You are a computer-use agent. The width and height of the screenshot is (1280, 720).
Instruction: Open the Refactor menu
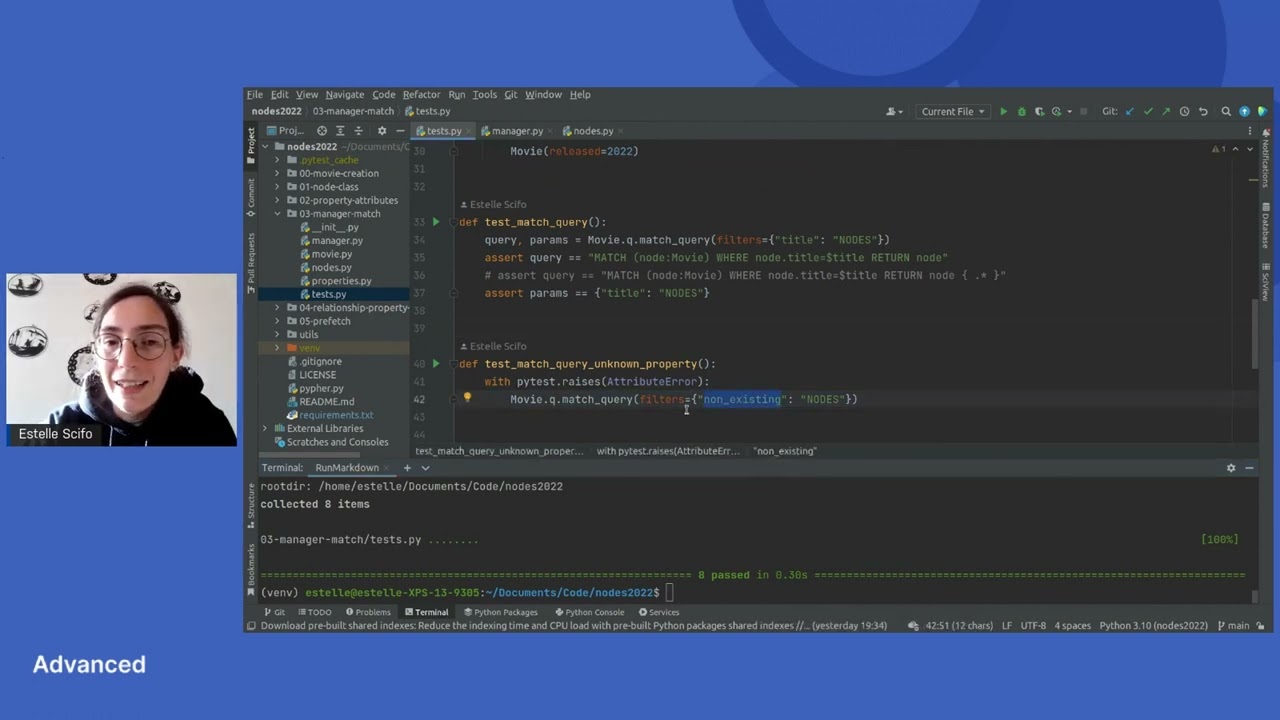click(x=421, y=95)
